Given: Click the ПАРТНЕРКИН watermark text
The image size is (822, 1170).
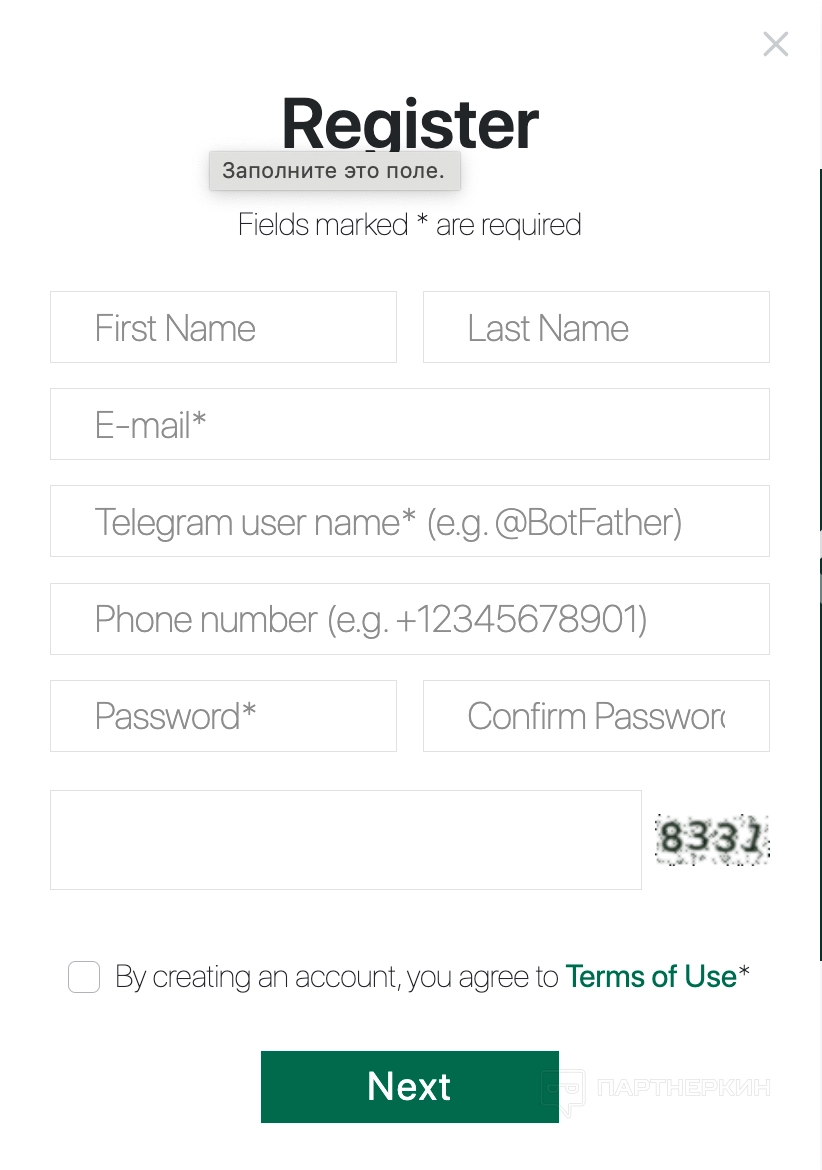Looking at the screenshot, I should click(684, 1088).
